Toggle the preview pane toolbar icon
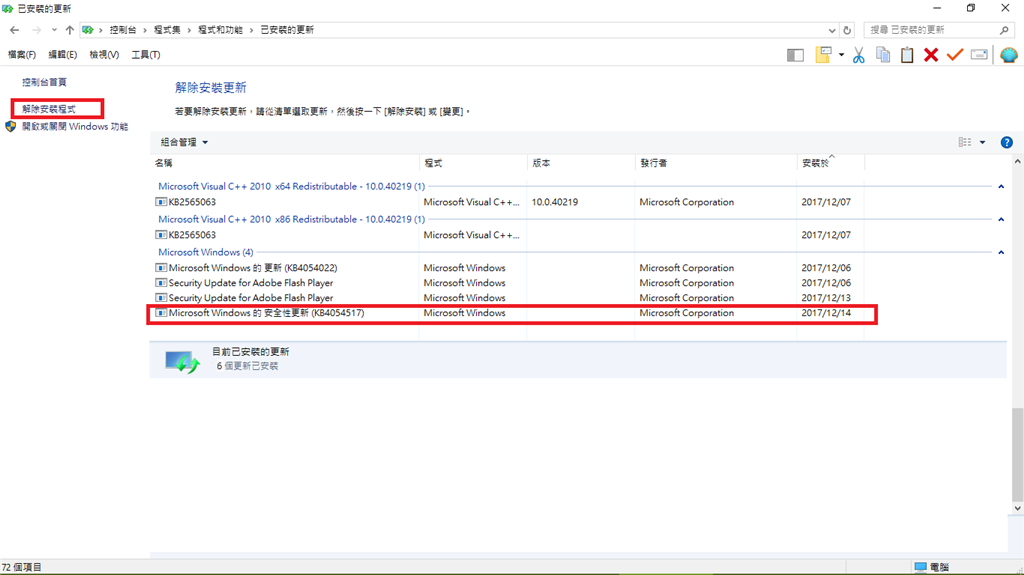Viewport: 1024px width, 575px height. (795, 56)
